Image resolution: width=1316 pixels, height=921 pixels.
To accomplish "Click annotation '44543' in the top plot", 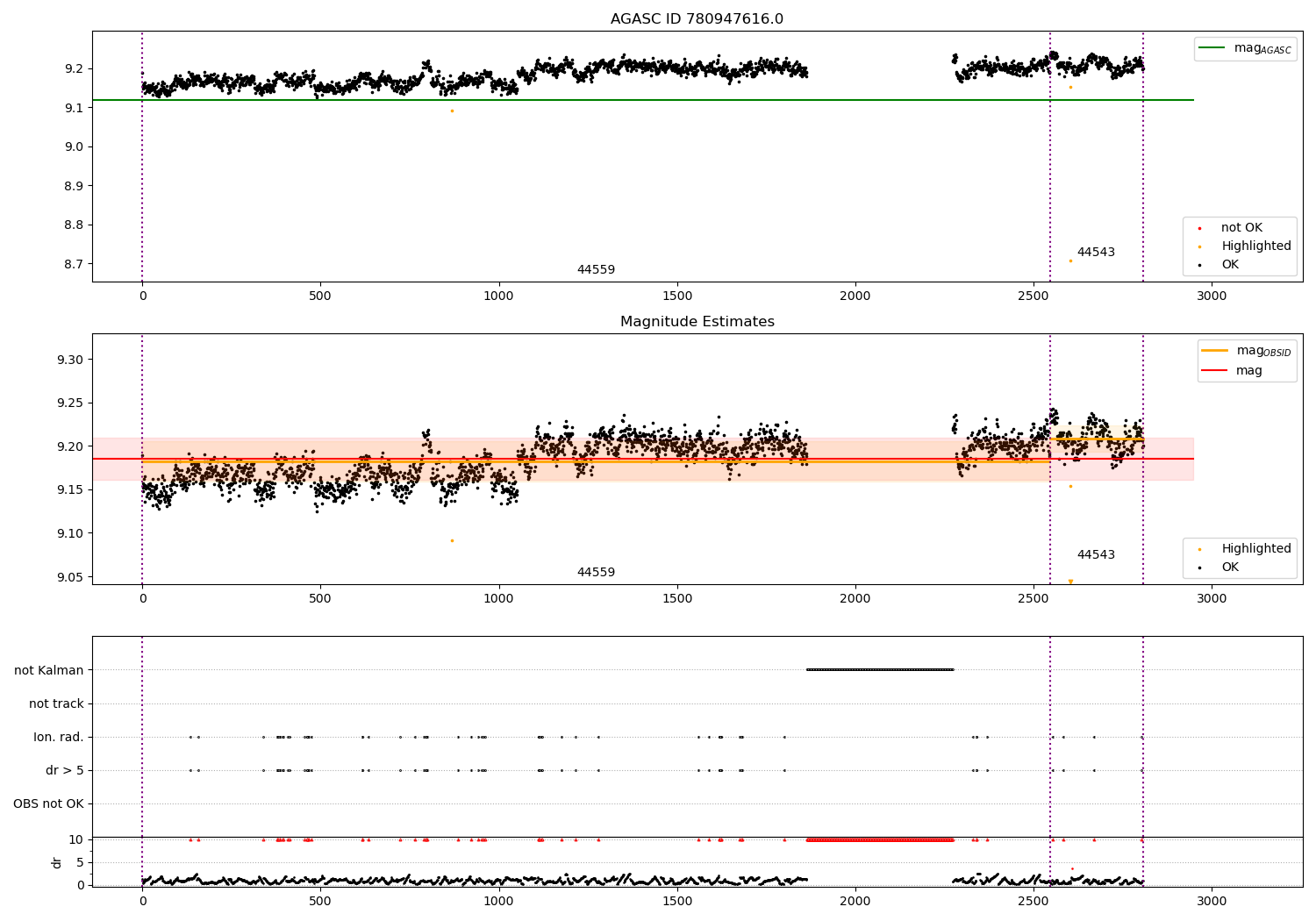I will tap(1096, 253).
